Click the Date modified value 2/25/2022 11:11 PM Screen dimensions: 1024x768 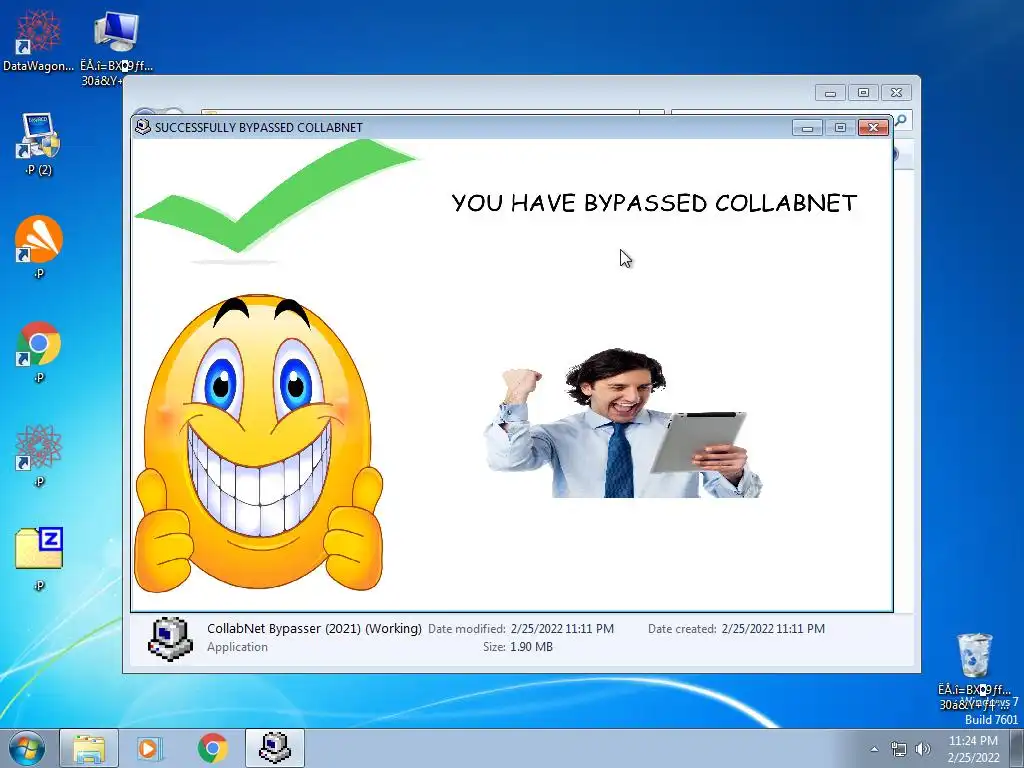coord(562,629)
